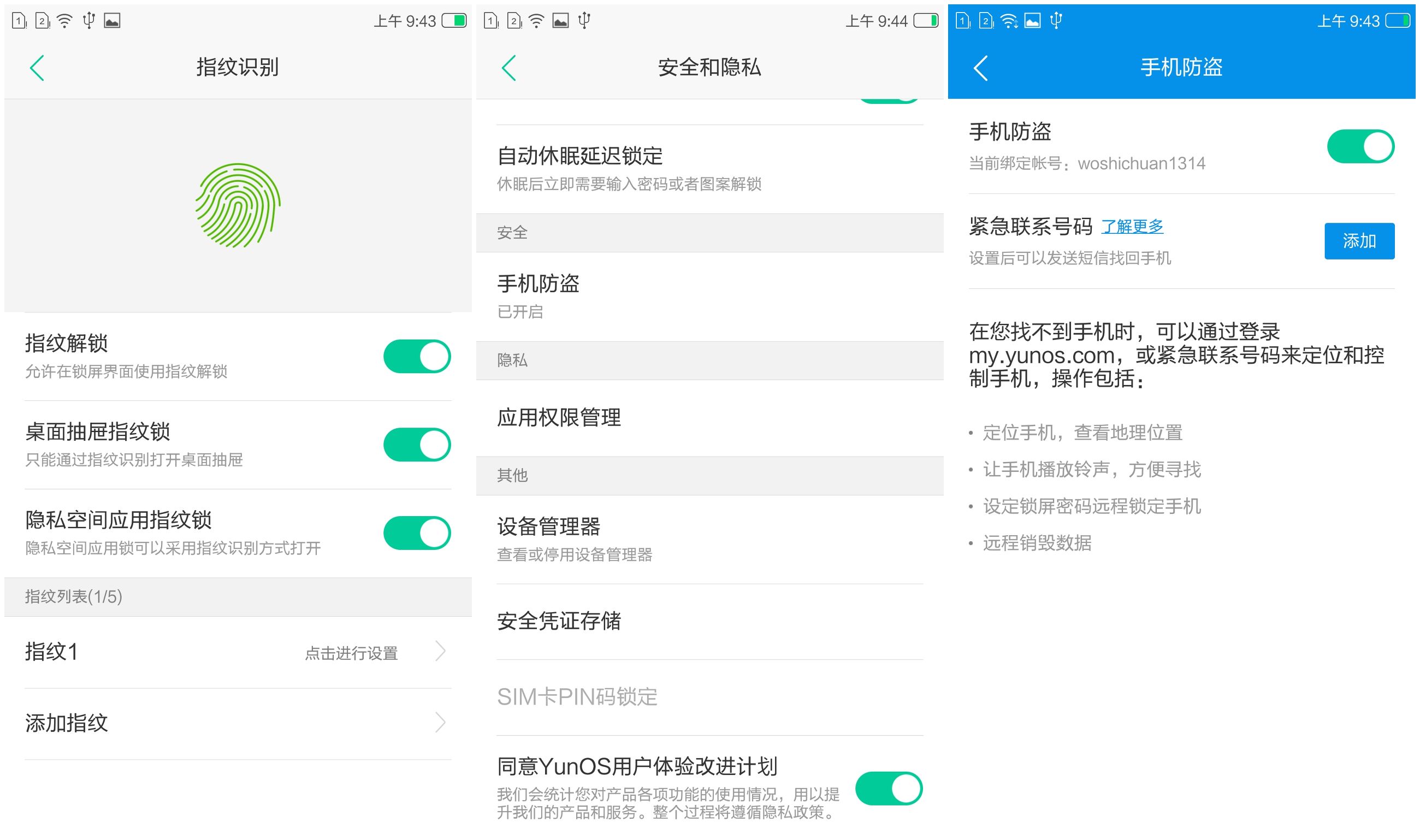Tap the green fingerprint icon on 指纹识别 screen
This screenshot has height=840, width=1420.
point(237,205)
